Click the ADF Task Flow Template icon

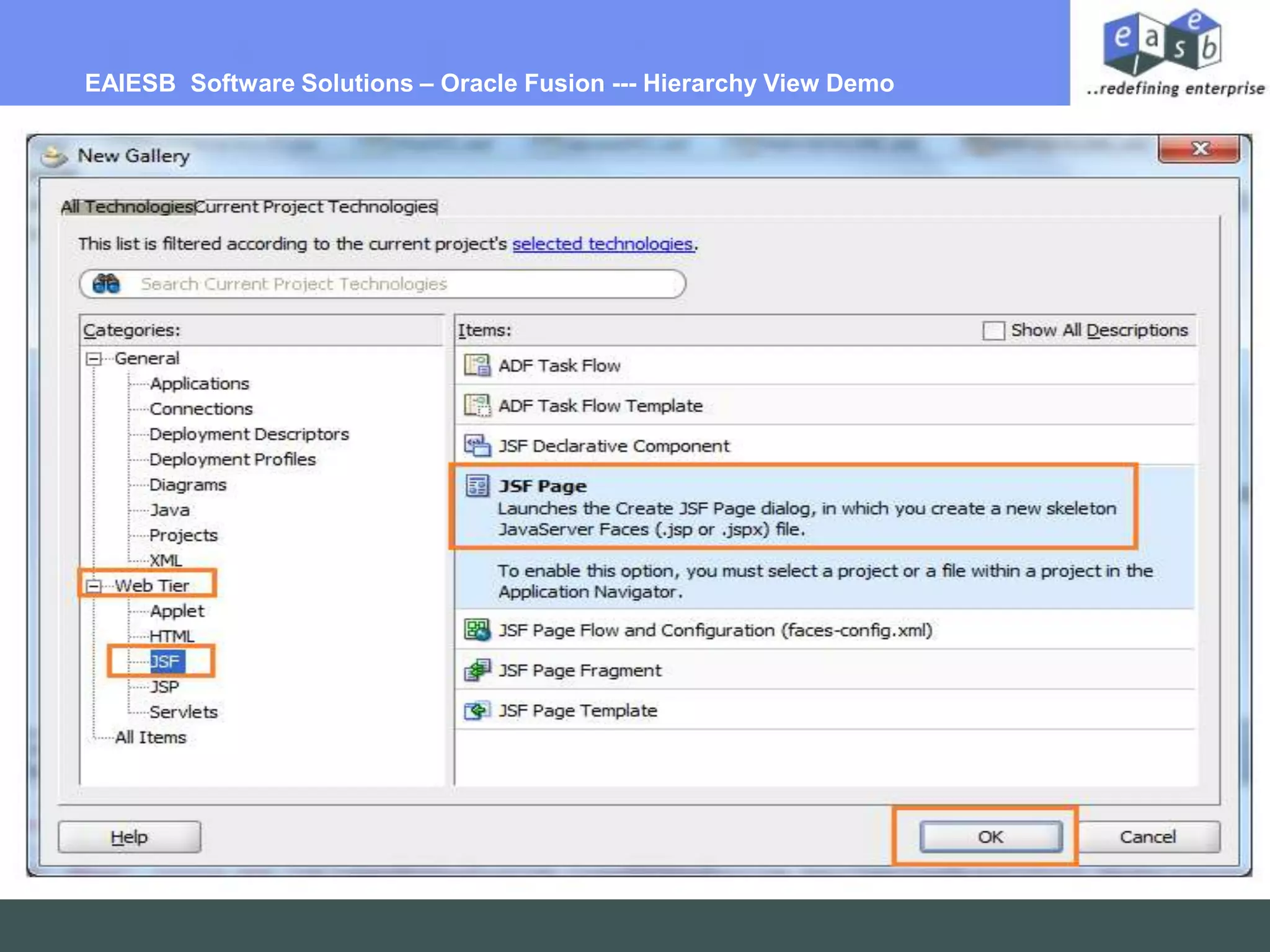click(477, 405)
